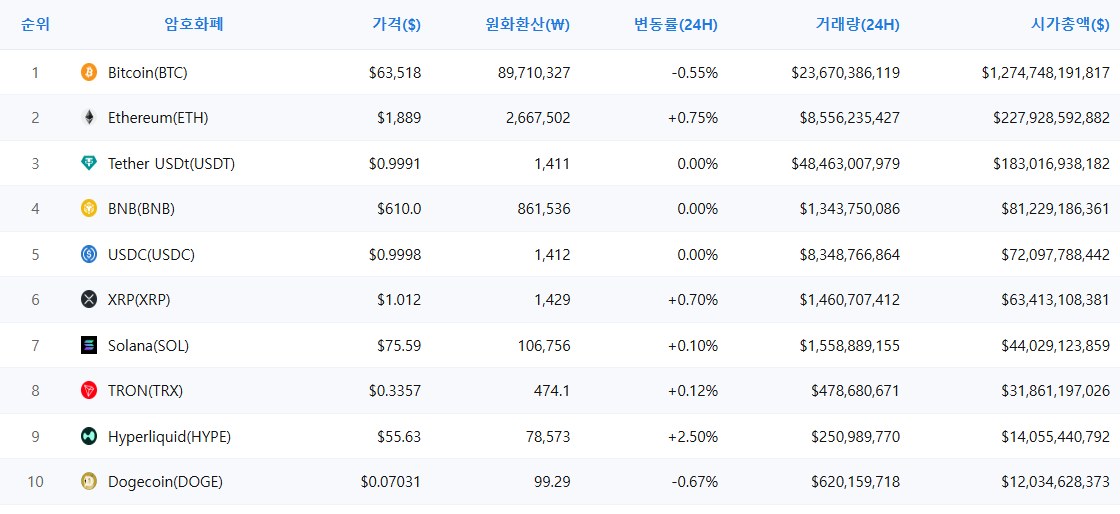This screenshot has height=514, width=1120.
Task: Click USDC volume $8,348,766,864
Action: pos(850,255)
